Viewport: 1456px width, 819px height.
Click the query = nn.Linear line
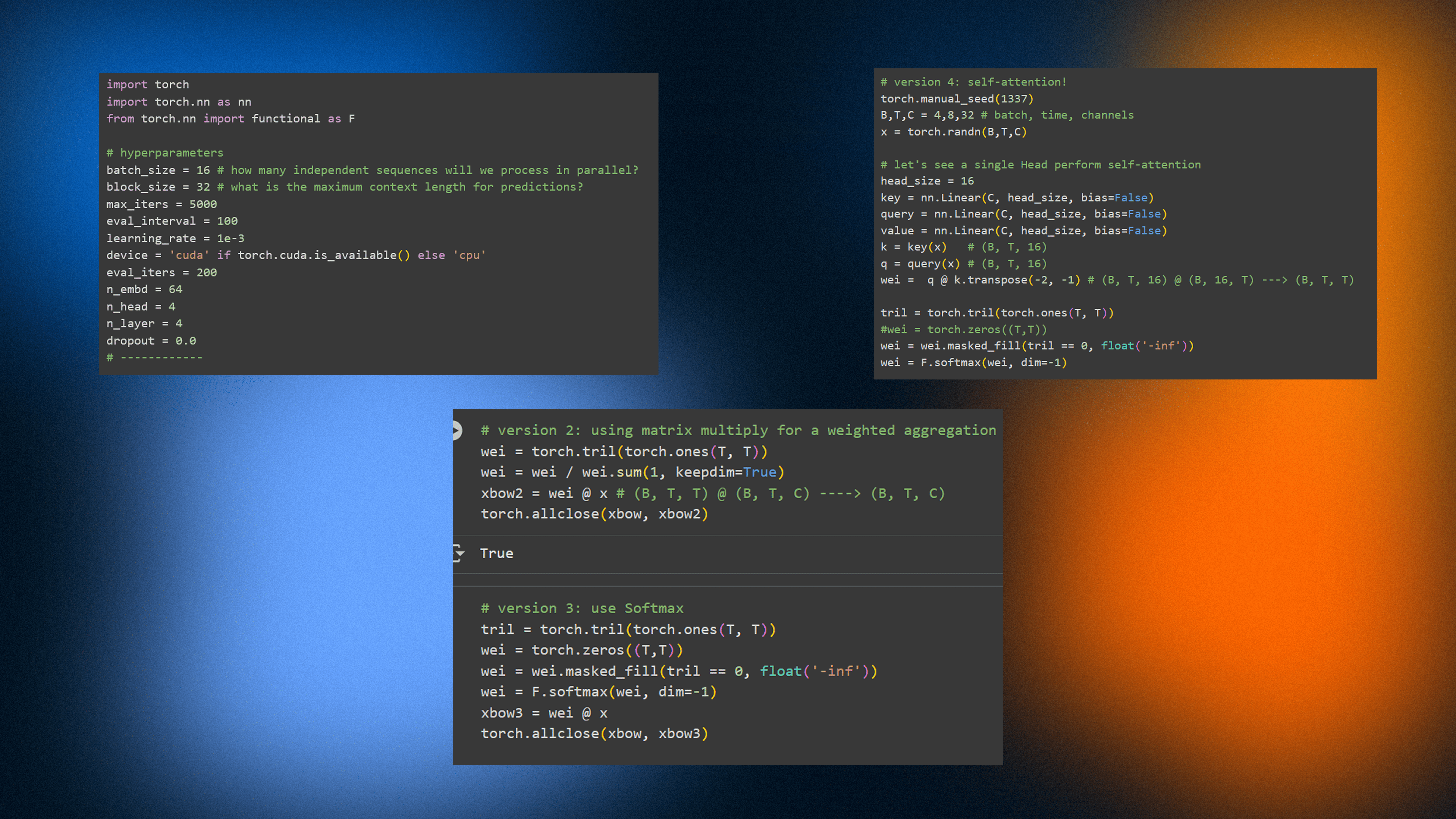pyautogui.click(x=1023, y=214)
